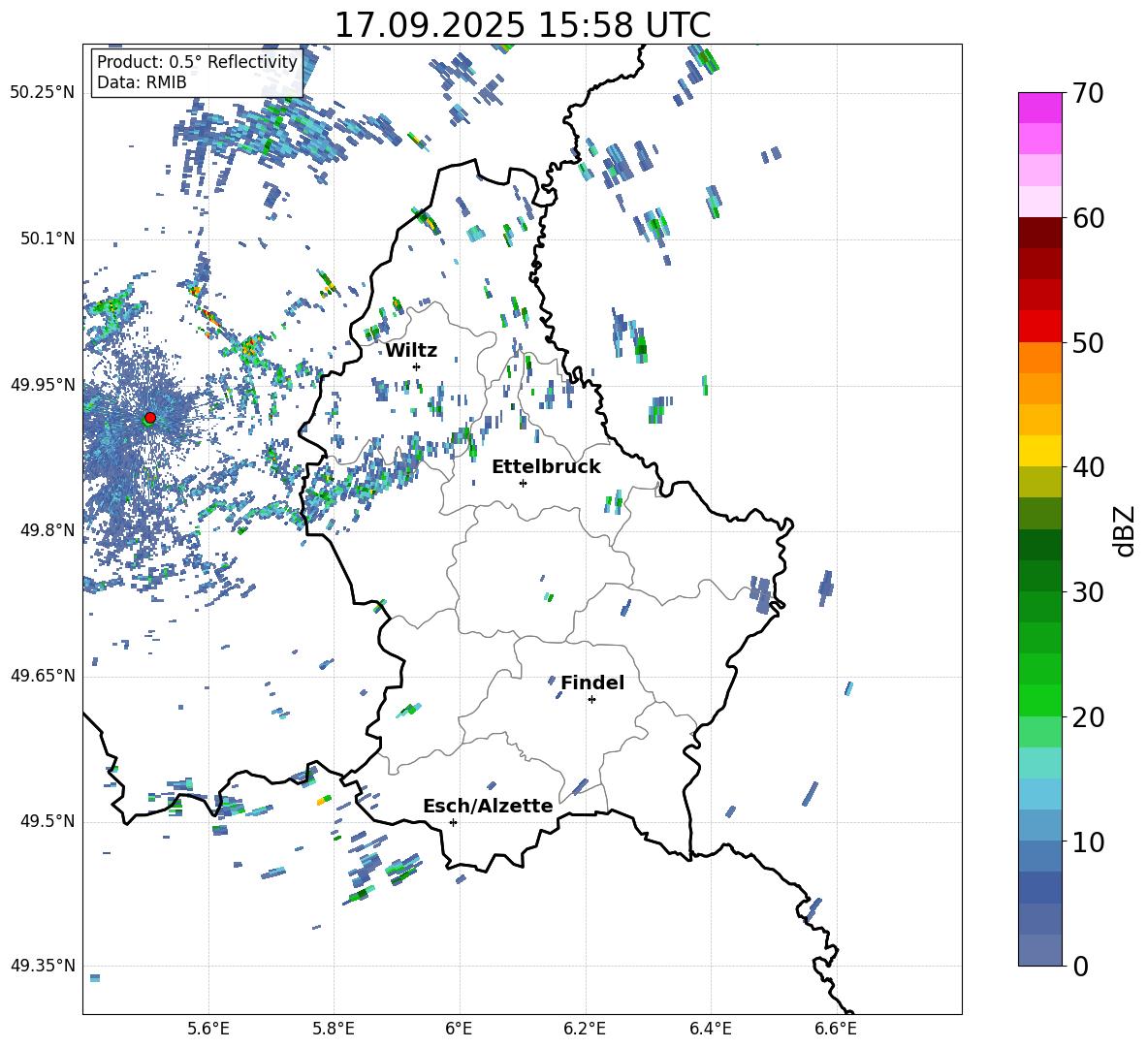Click the colorbar tick label 20
1148x1048 pixels.
pyautogui.click(x=1088, y=716)
